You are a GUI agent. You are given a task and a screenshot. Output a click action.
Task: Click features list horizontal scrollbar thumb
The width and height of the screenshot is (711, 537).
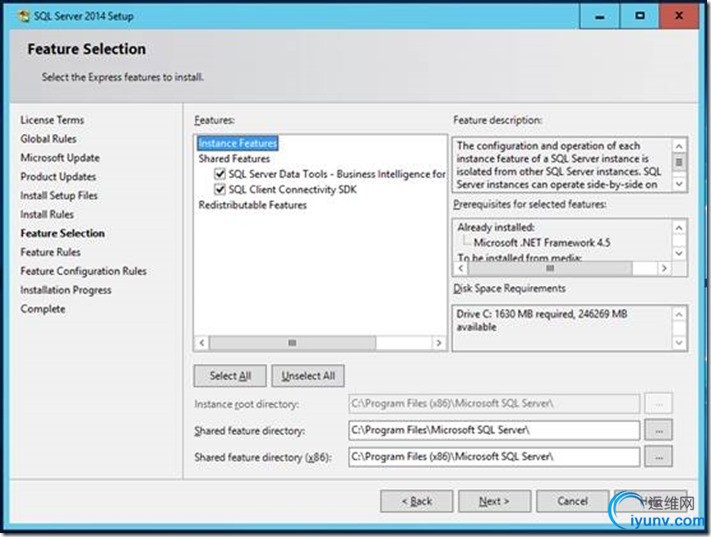[x=292, y=343]
